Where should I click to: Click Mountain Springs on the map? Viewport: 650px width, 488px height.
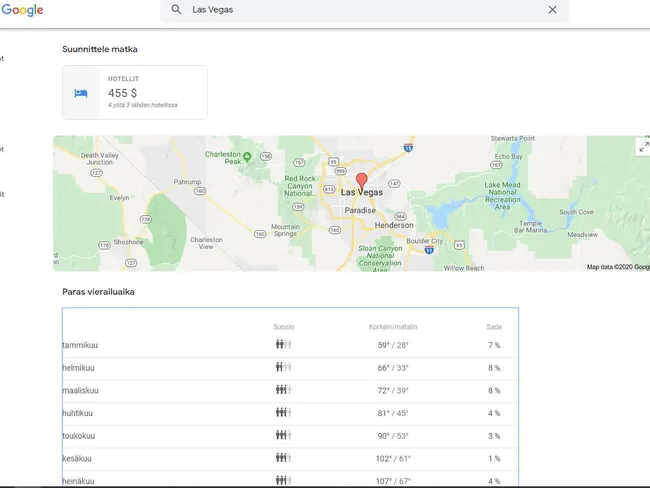tap(285, 230)
